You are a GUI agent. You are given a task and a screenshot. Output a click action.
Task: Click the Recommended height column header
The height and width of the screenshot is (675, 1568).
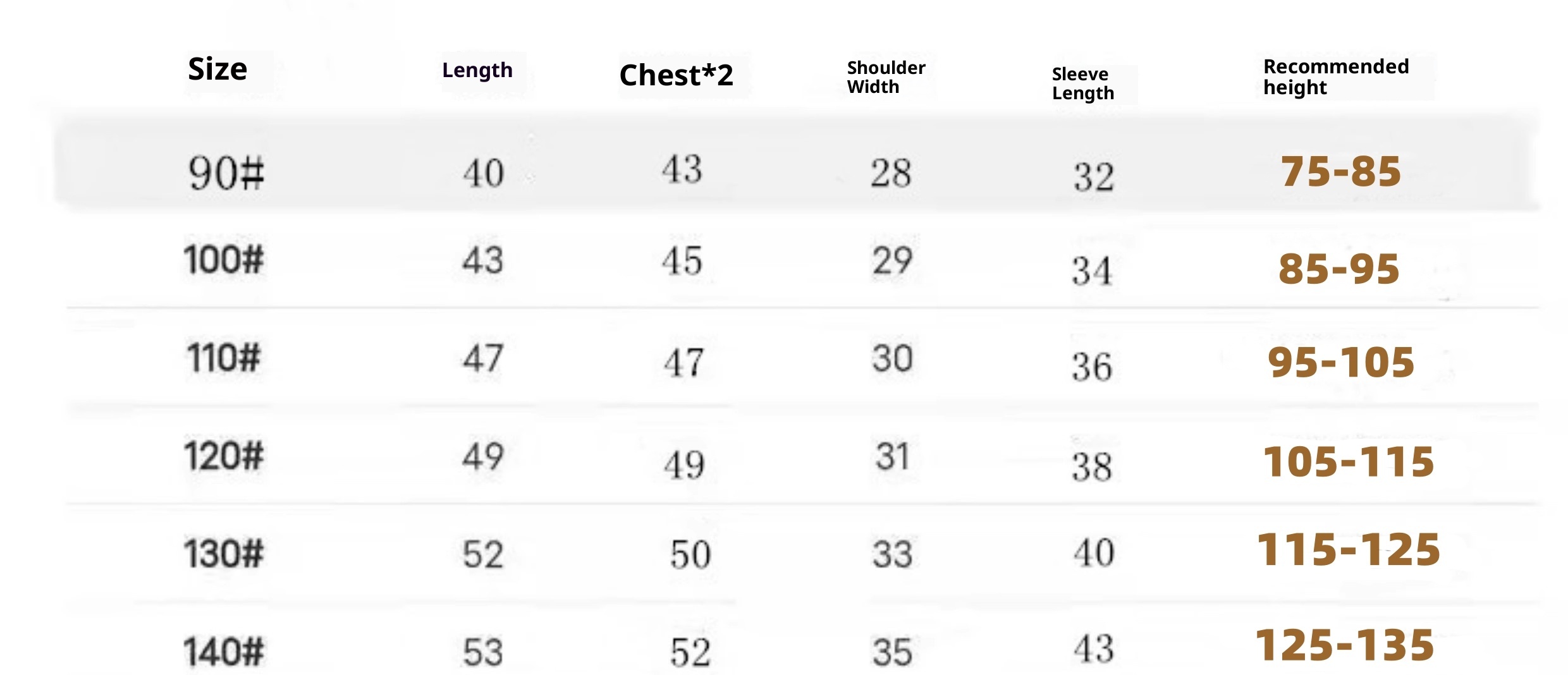pyautogui.click(x=1335, y=76)
